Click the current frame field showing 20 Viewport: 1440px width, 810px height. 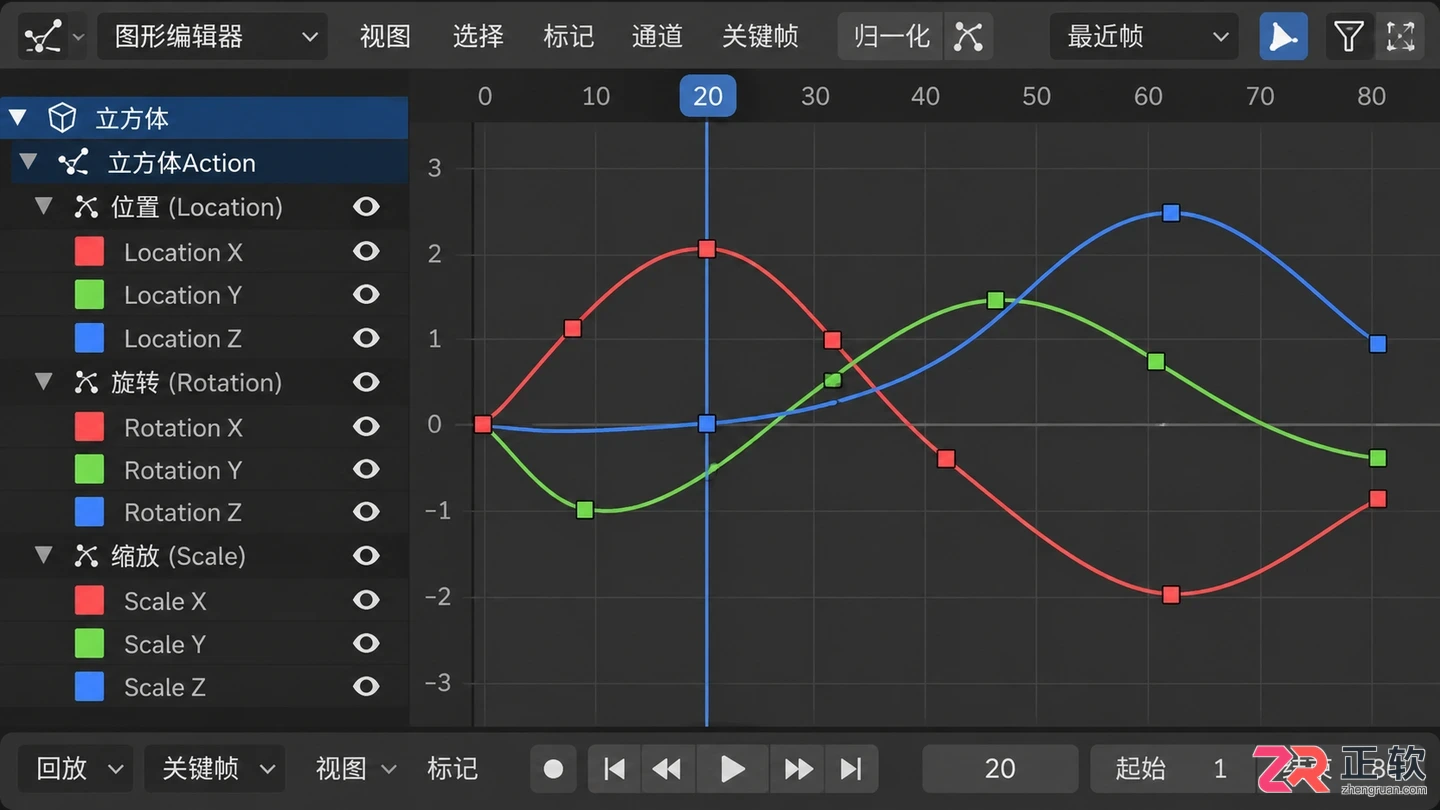(1000, 768)
